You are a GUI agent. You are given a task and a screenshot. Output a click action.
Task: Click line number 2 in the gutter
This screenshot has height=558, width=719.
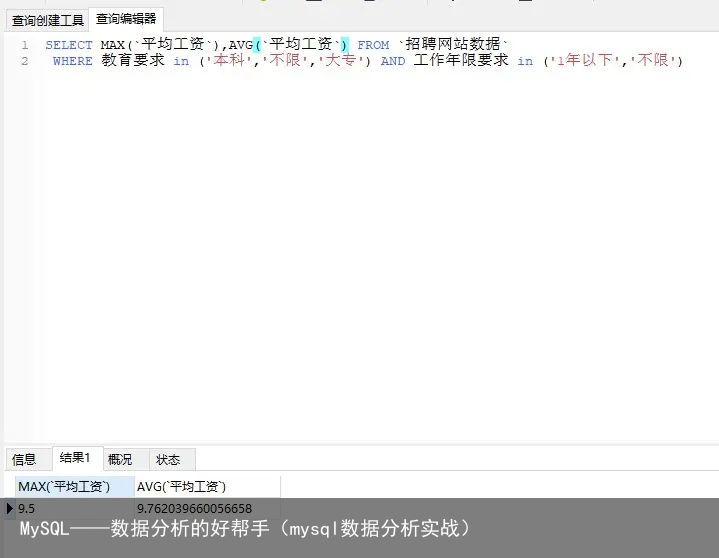click(x=25, y=61)
